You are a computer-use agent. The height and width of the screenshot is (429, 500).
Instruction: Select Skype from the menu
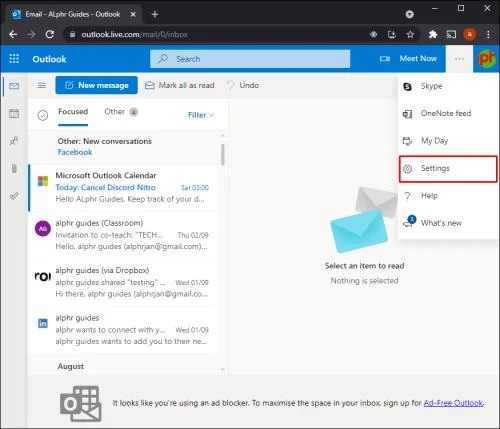point(448,86)
